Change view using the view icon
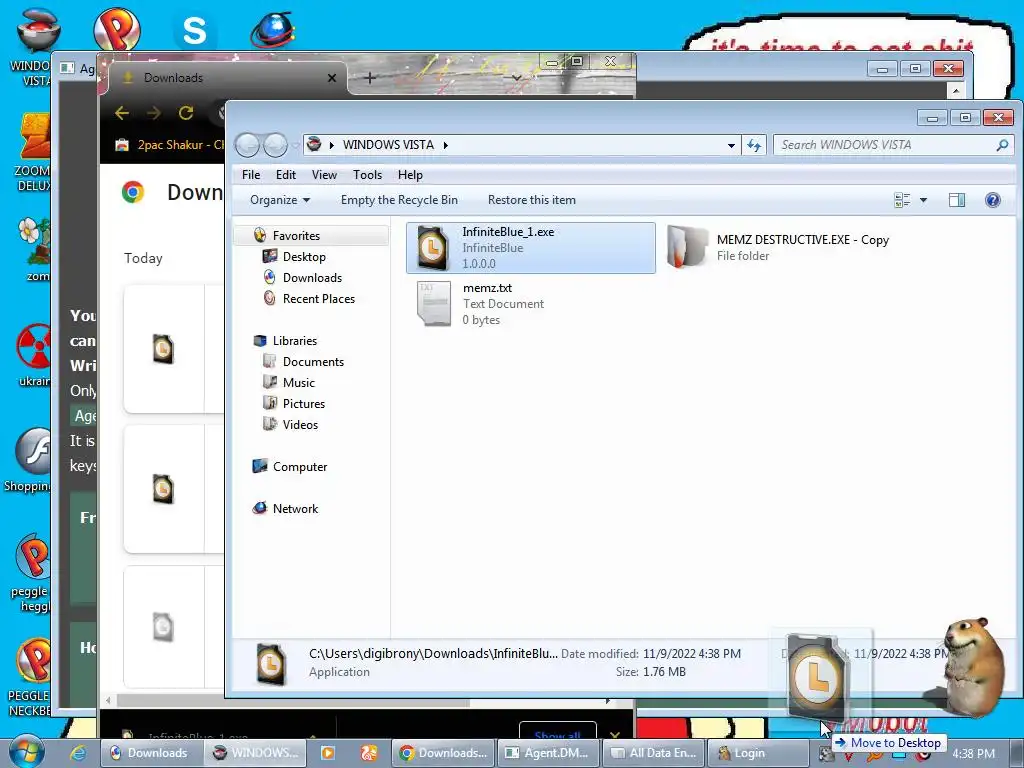 pos(902,200)
